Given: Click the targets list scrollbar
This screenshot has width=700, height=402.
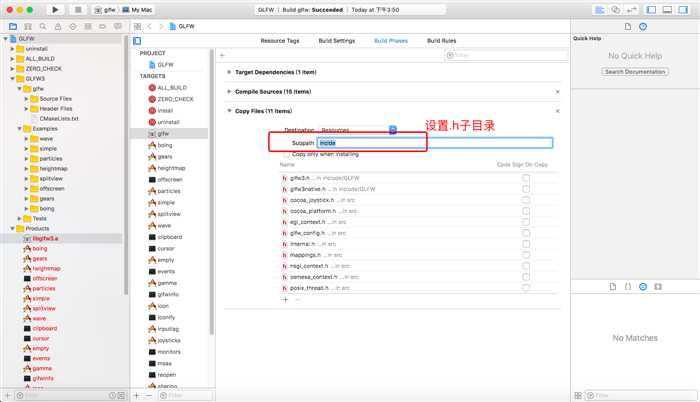Looking at the screenshot, I should [212, 192].
